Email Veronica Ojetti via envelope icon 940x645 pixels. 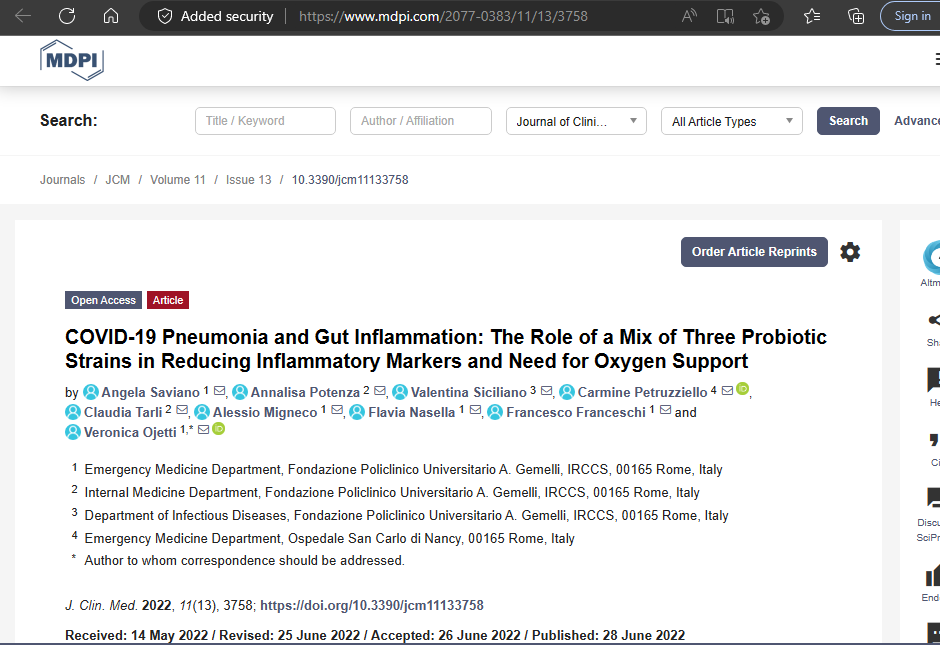203,430
